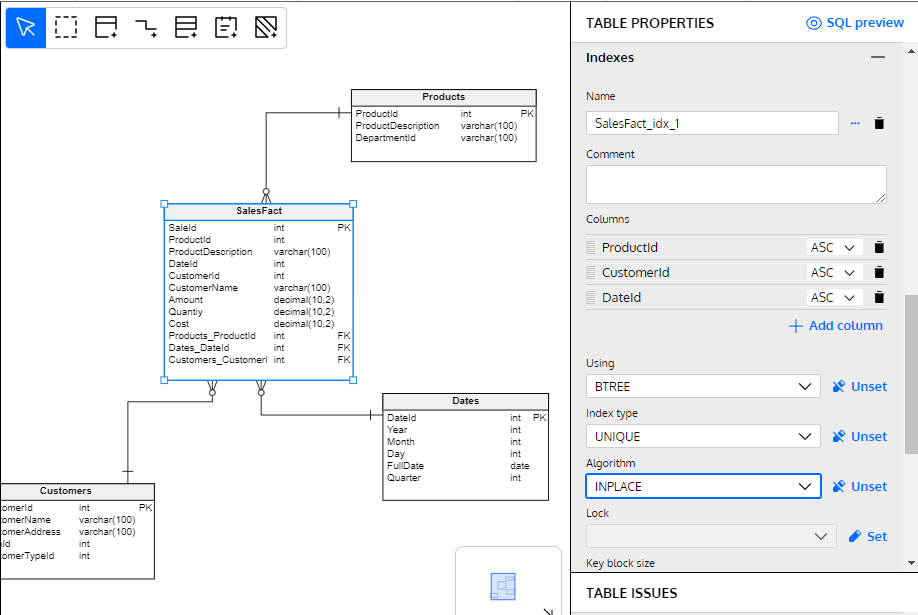Click the CustomerName row in SalesFact

pos(259,288)
